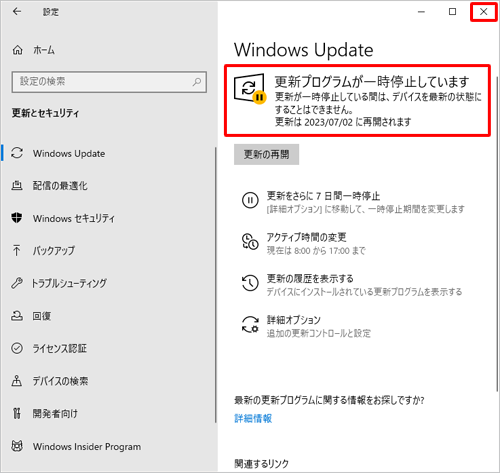Open アクティブ時間の変更
The image size is (500, 473).
(x=306, y=237)
